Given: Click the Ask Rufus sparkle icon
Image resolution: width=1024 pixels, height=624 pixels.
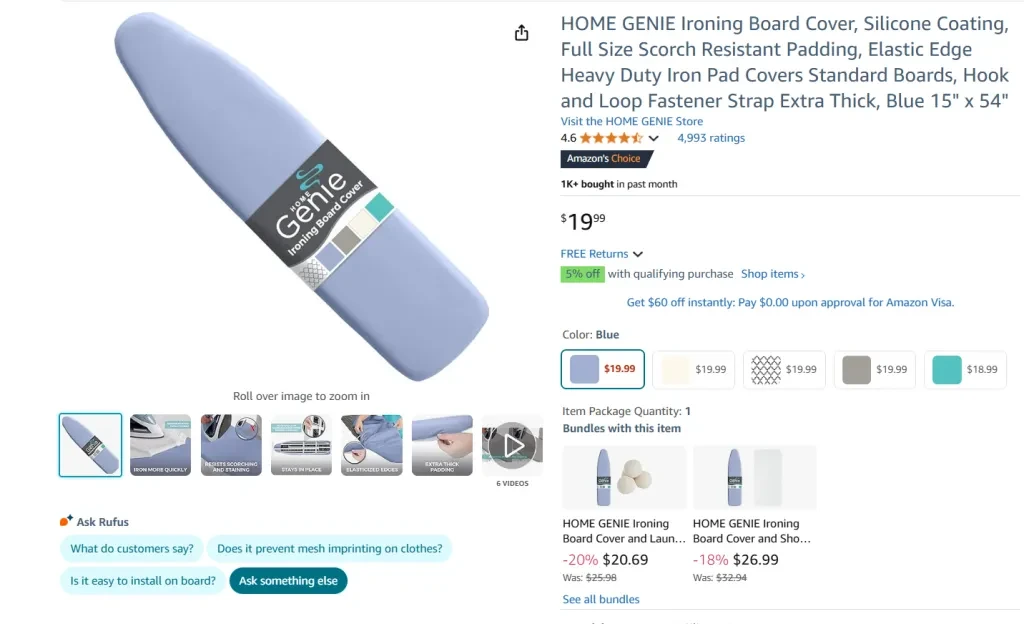Looking at the screenshot, I should pos(66,521).
